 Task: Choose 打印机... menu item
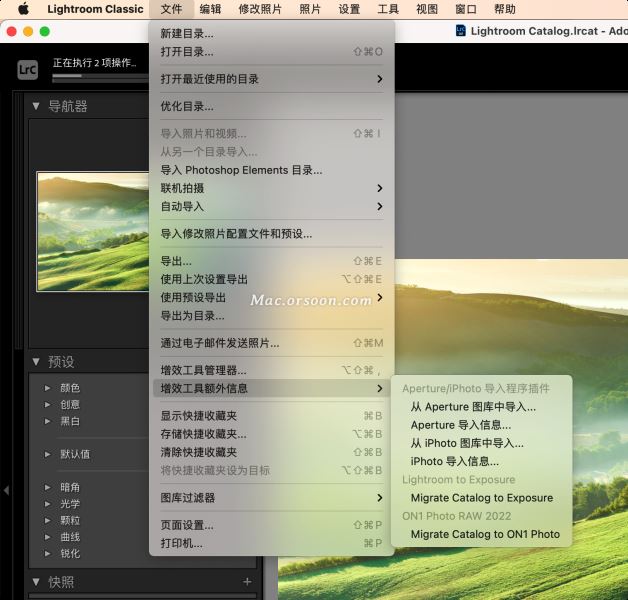[x=272, y=544]
